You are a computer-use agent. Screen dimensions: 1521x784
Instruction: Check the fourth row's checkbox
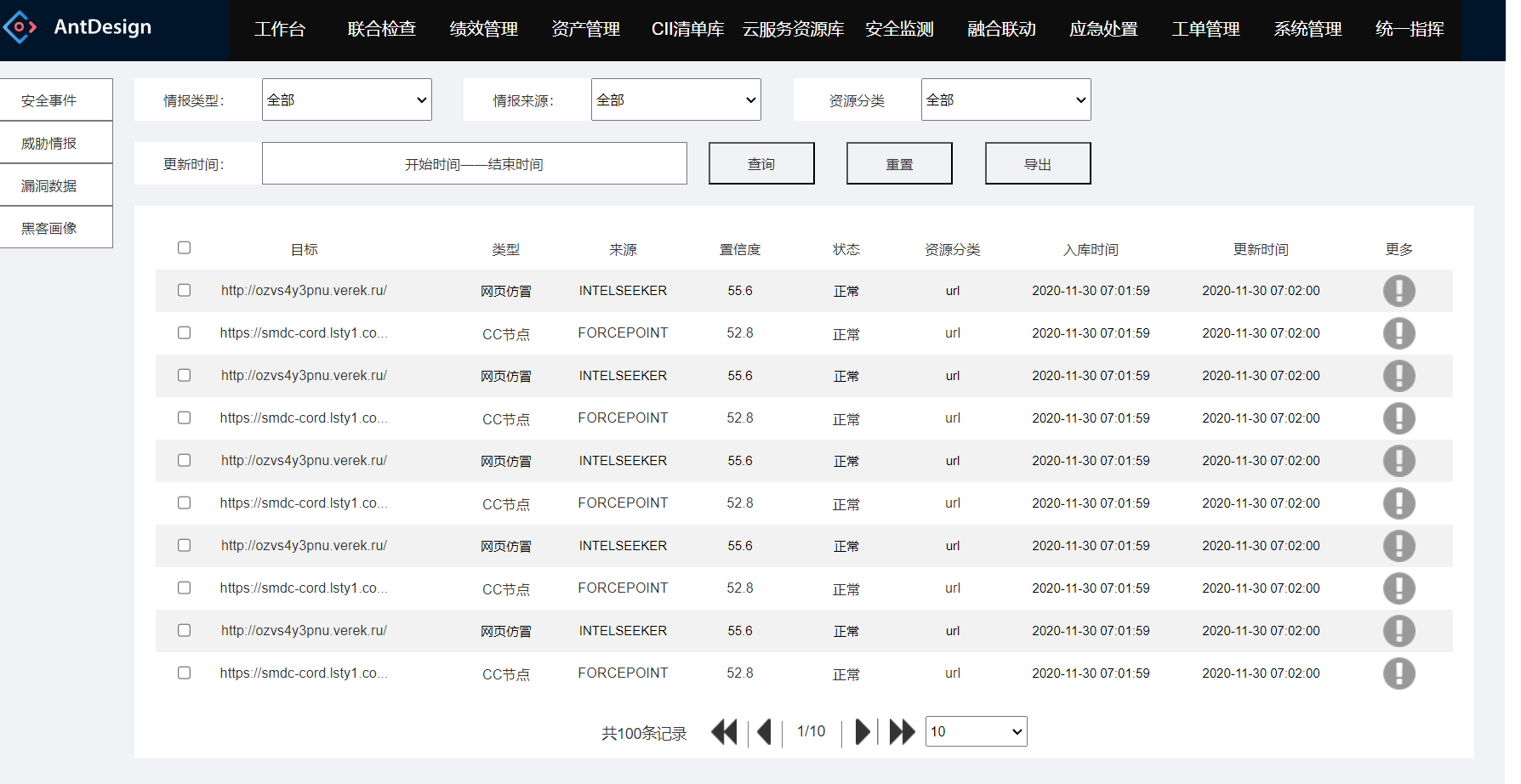click(184, 418)
